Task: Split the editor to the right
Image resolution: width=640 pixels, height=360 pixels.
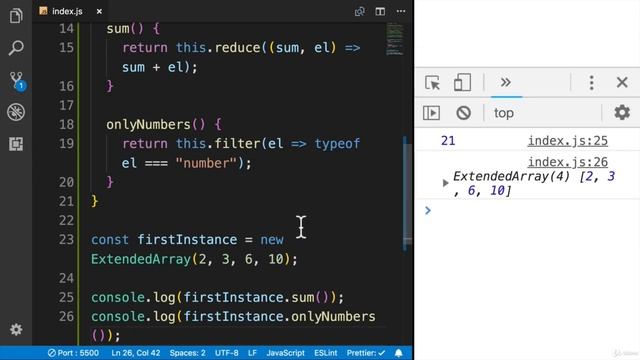Action: (380, 11)
